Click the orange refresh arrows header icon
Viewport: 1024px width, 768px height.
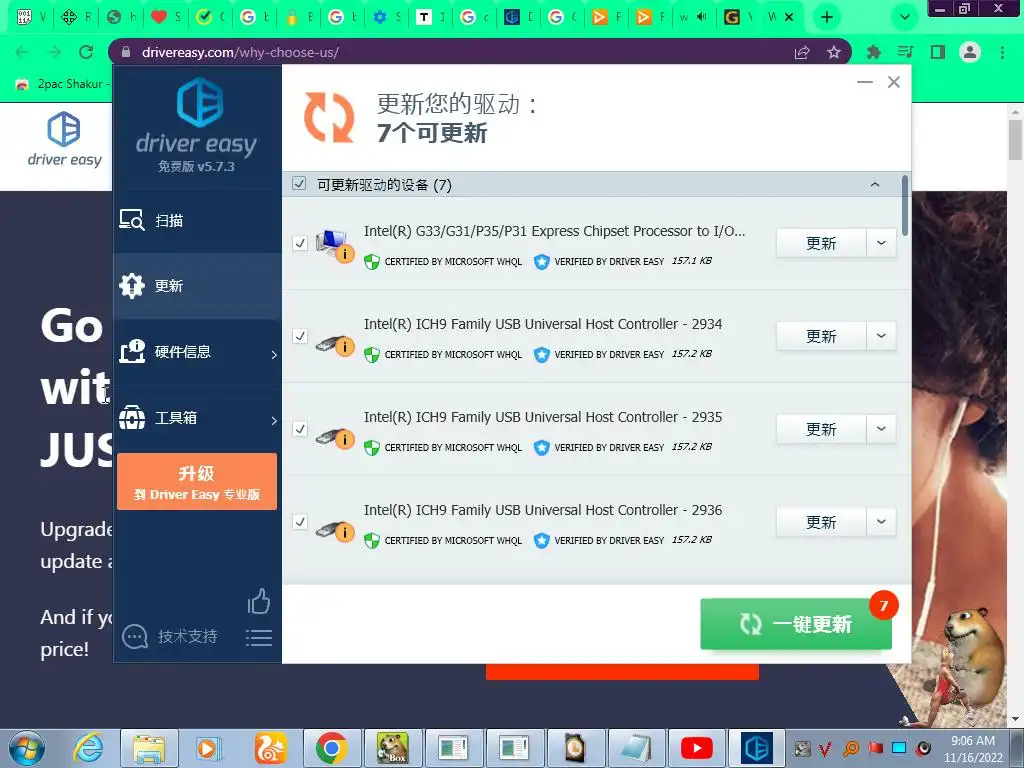328,118
